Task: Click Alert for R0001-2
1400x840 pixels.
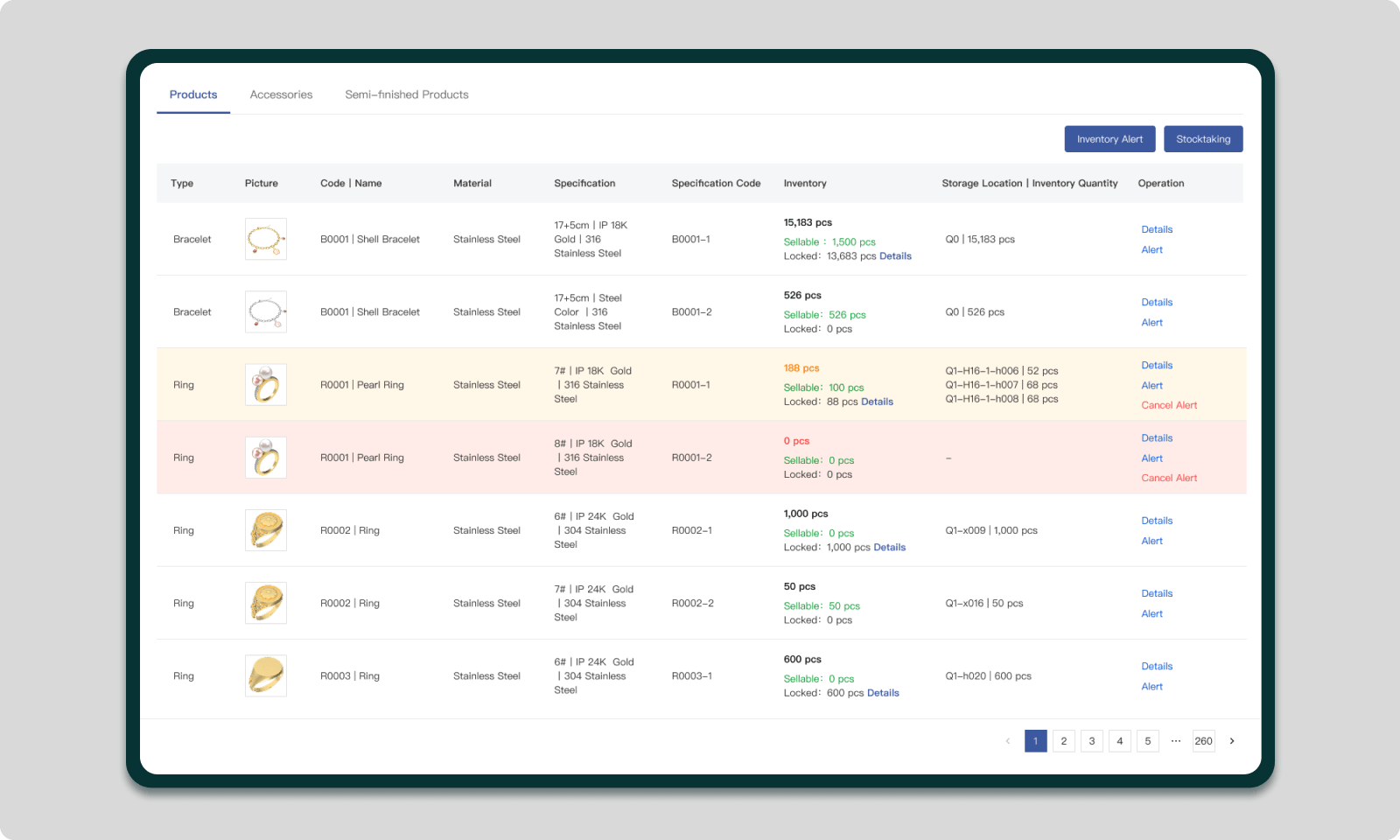Action: (1151, 458)
